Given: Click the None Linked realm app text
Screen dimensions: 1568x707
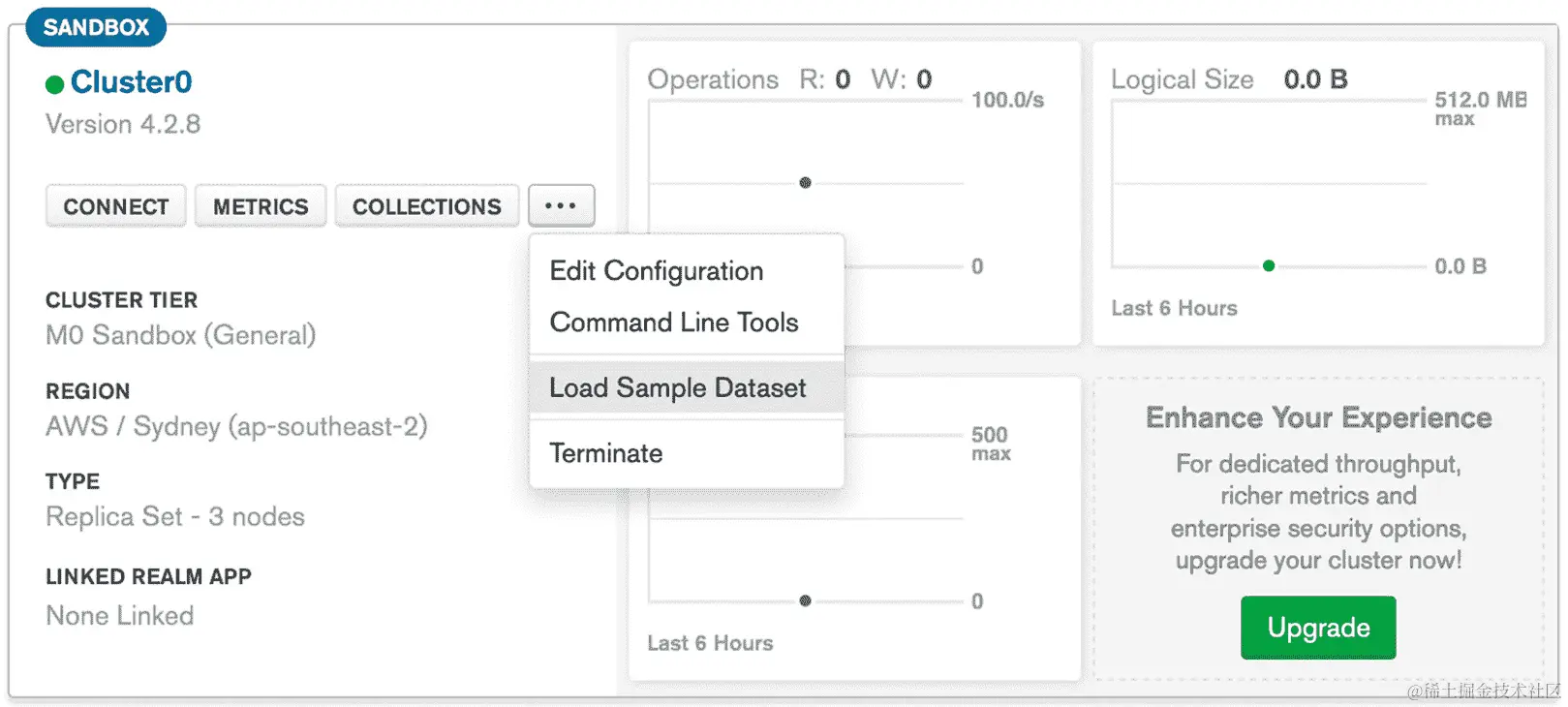Looking at the screenshot, I should (x=120, y=616).
